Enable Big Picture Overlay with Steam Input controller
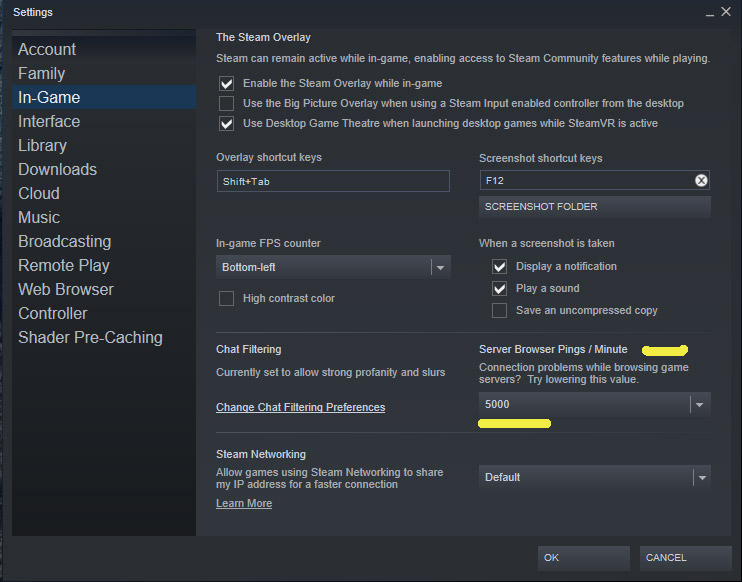Screen dimensions: 742x582 [226, 104]
